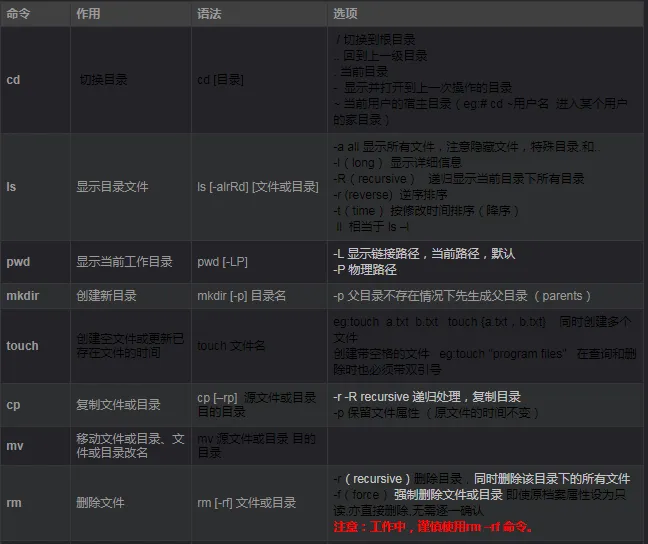The height and width of the screenshot is (544, 648).
Task: Click the mkdir [-p] 目录名 syntax cell
Action: (x=259, y=296)
